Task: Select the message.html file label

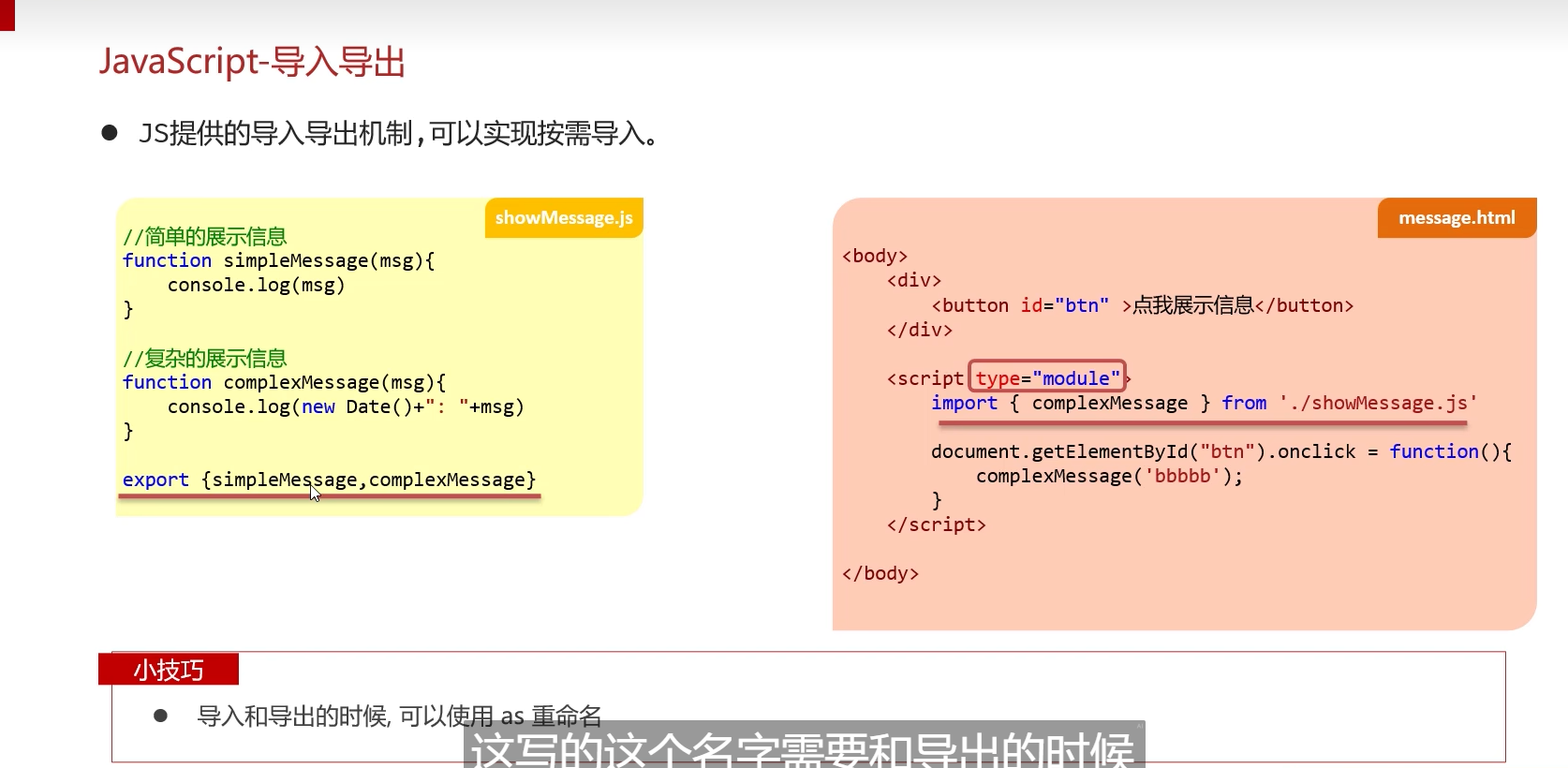Action: tap(1457, 217)
